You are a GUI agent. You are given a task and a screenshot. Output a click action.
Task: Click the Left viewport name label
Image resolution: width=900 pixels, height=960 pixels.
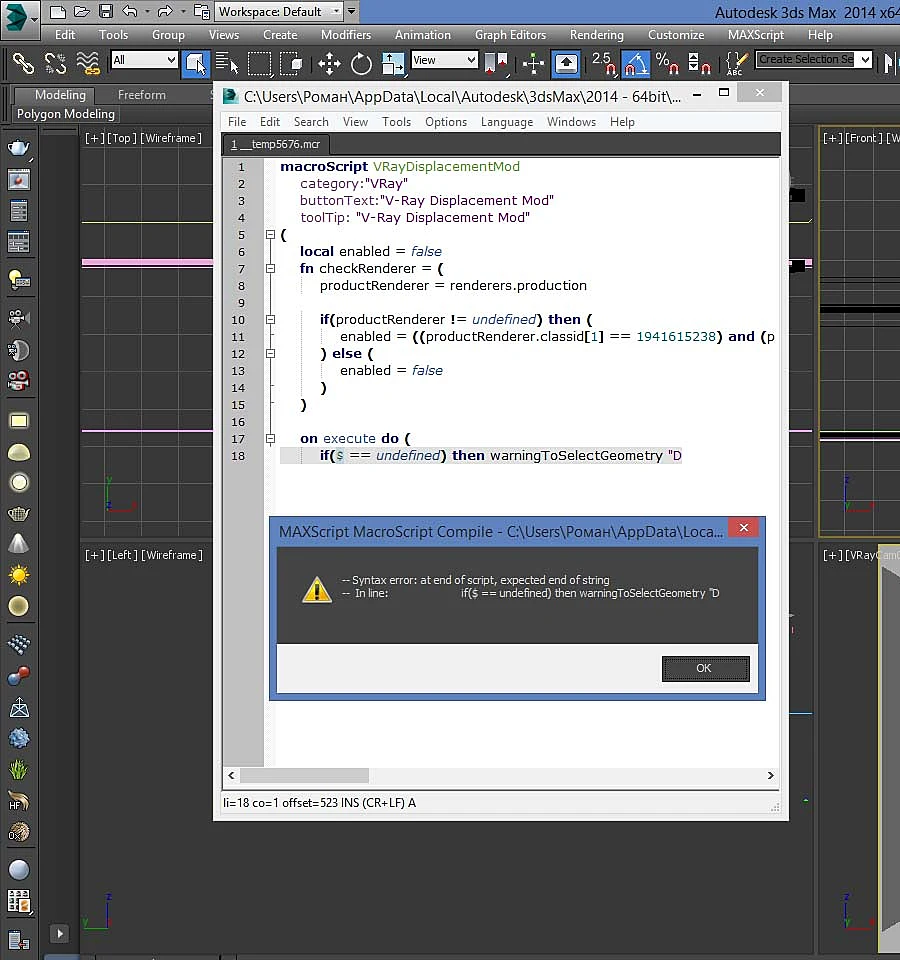(x=121, y=555)
